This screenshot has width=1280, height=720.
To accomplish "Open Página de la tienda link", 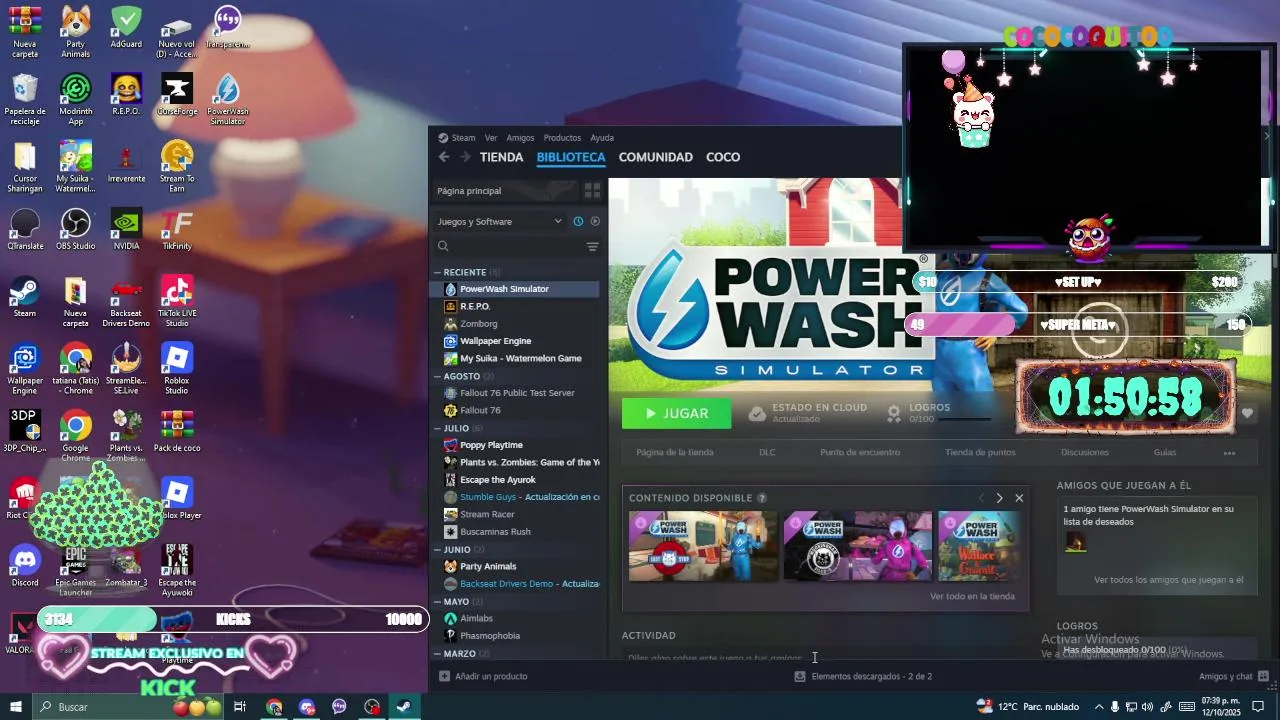I will [675, 452].
